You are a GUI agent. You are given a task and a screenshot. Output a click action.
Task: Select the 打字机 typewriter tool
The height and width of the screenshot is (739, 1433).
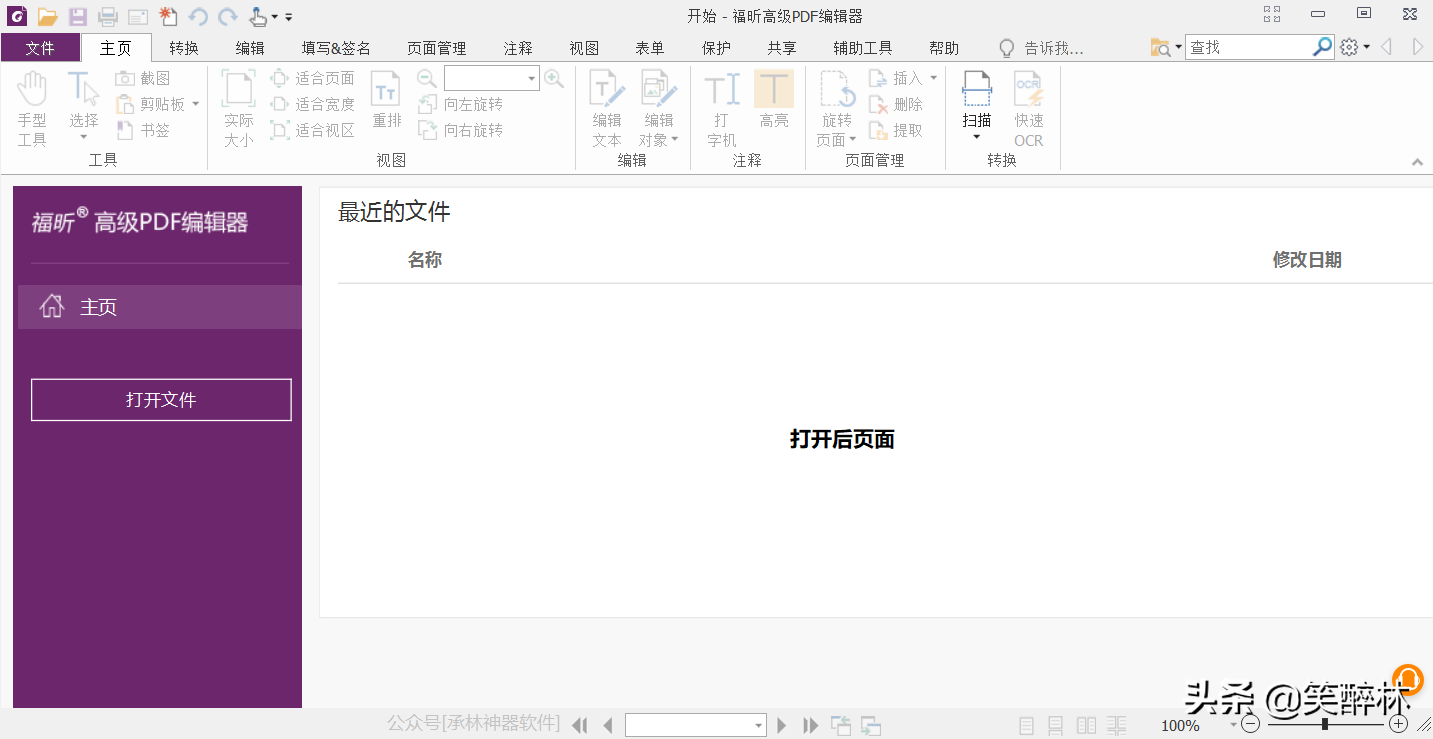point(722,110)
